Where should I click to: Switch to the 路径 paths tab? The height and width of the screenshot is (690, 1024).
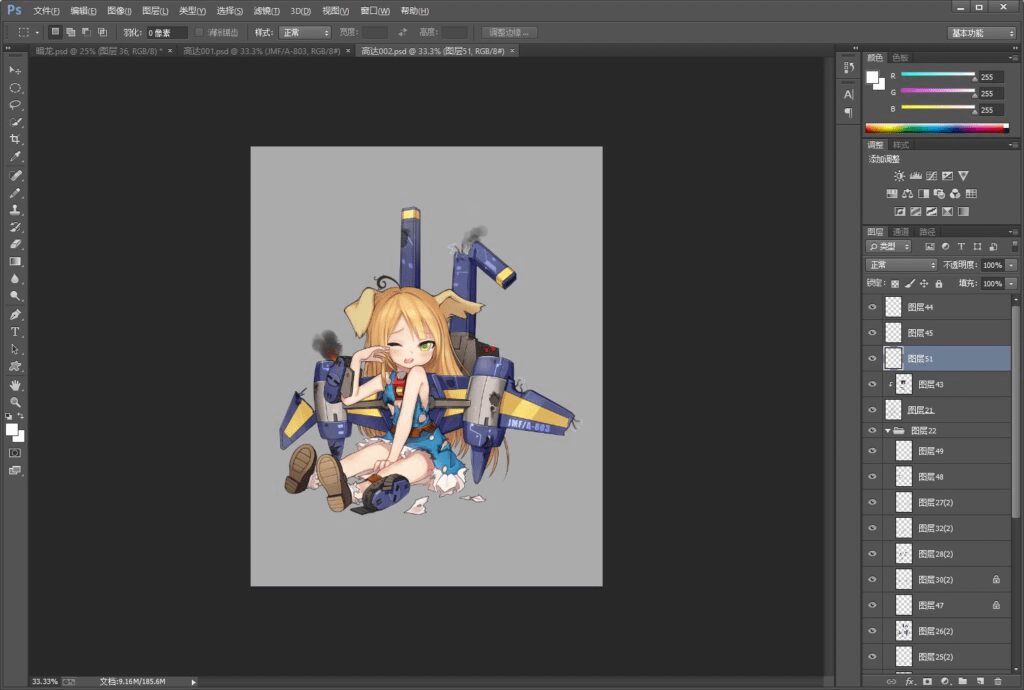point(927,232)
